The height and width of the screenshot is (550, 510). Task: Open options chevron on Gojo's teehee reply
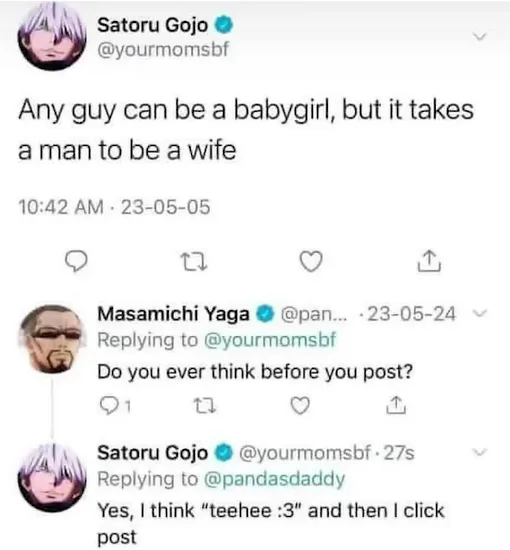(479, 452)
